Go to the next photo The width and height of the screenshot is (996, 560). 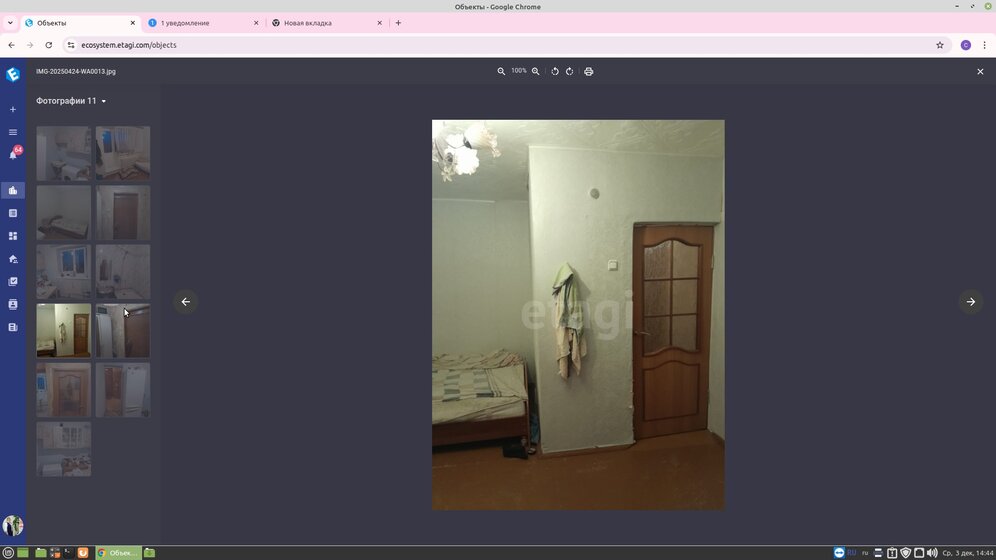click(x=971, y=302)
